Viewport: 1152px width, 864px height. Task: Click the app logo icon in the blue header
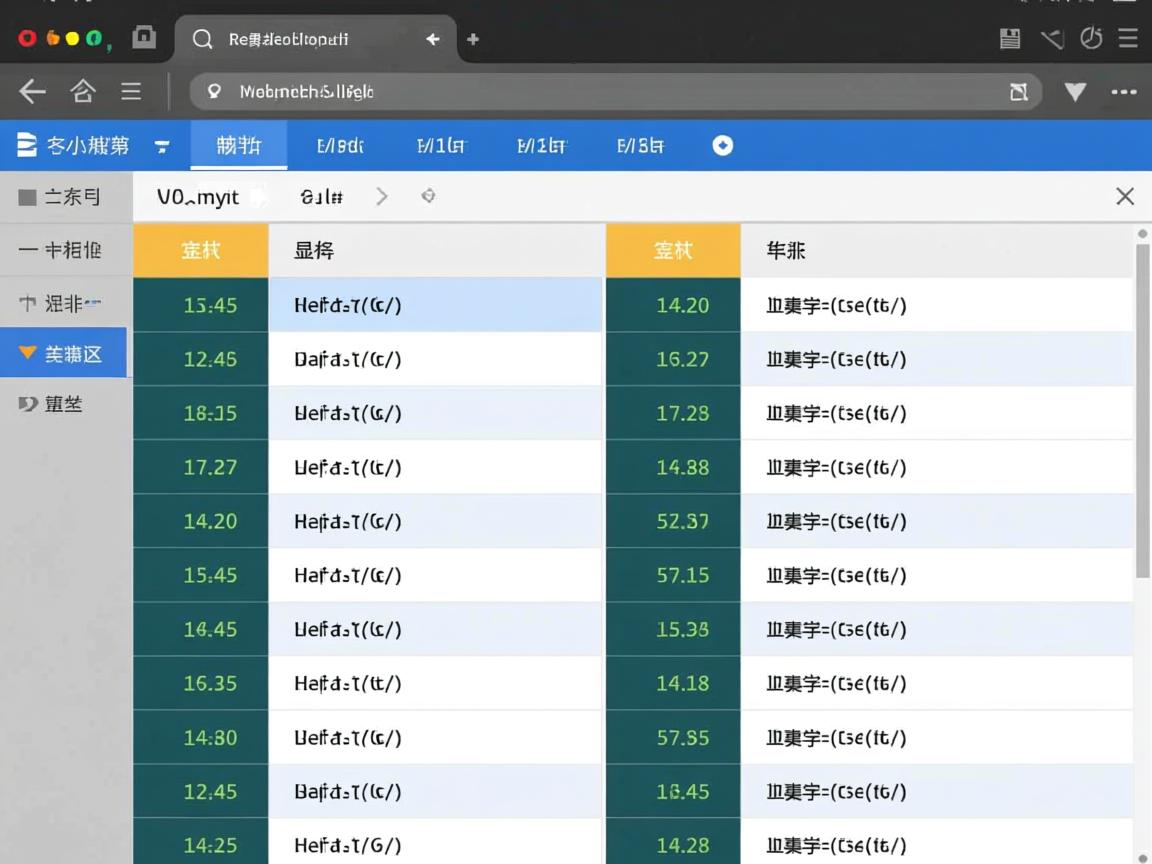[25, 144]
